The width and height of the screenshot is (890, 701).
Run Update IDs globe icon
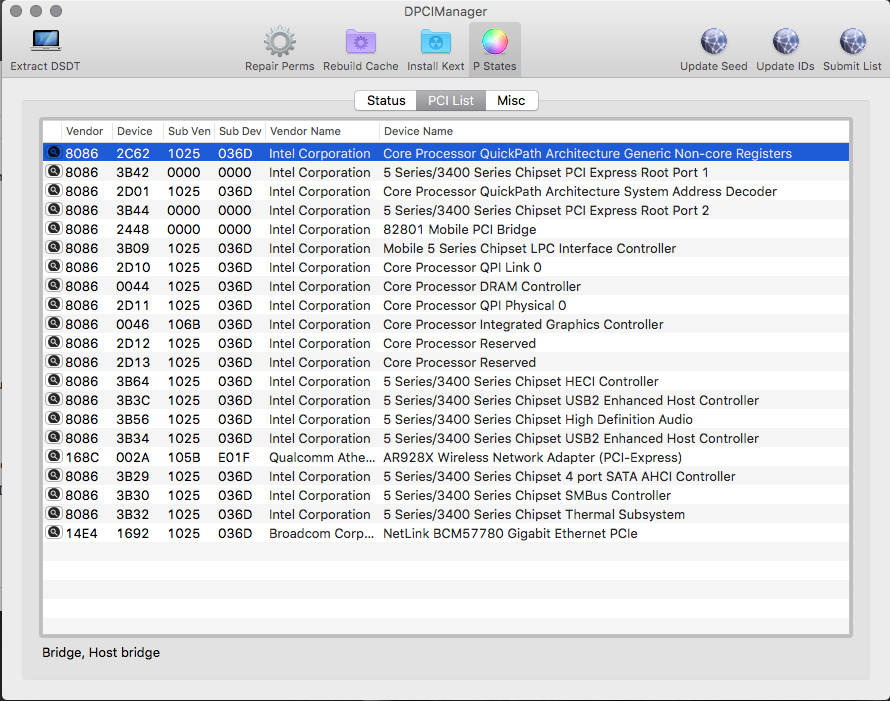pyautogui.click(x=785, y=41)
